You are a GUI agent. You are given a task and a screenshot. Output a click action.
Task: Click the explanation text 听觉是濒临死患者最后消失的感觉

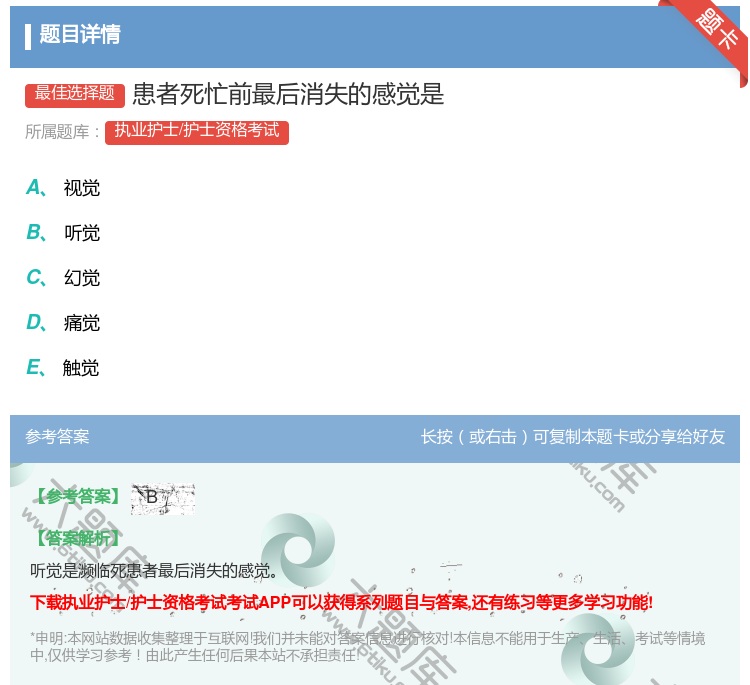(154, 570)
